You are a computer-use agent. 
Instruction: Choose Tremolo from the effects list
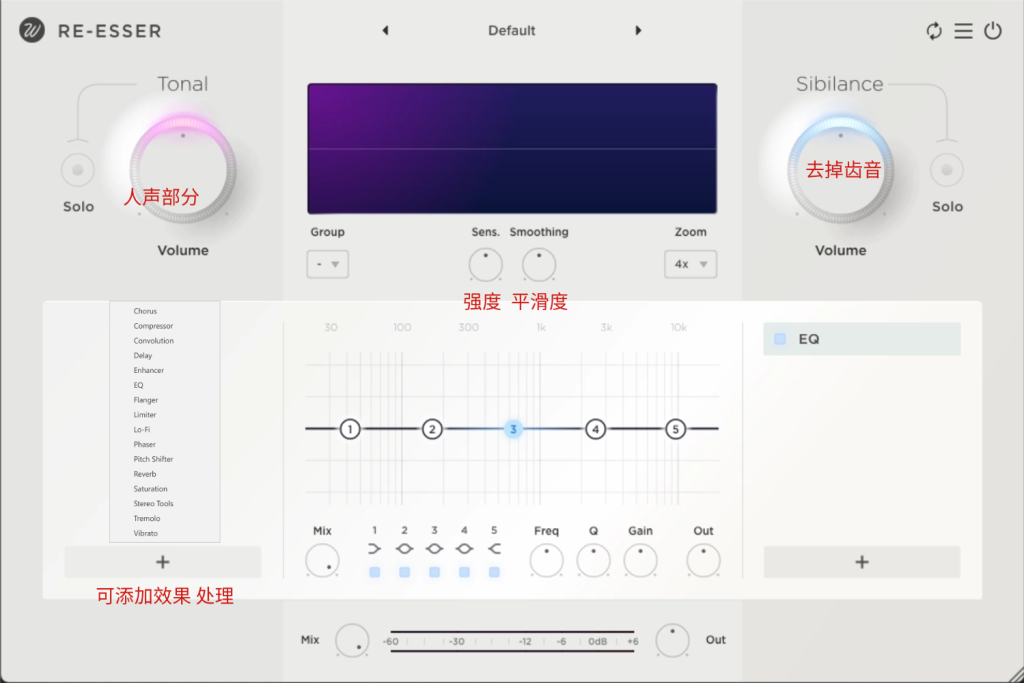pos(146,518)
